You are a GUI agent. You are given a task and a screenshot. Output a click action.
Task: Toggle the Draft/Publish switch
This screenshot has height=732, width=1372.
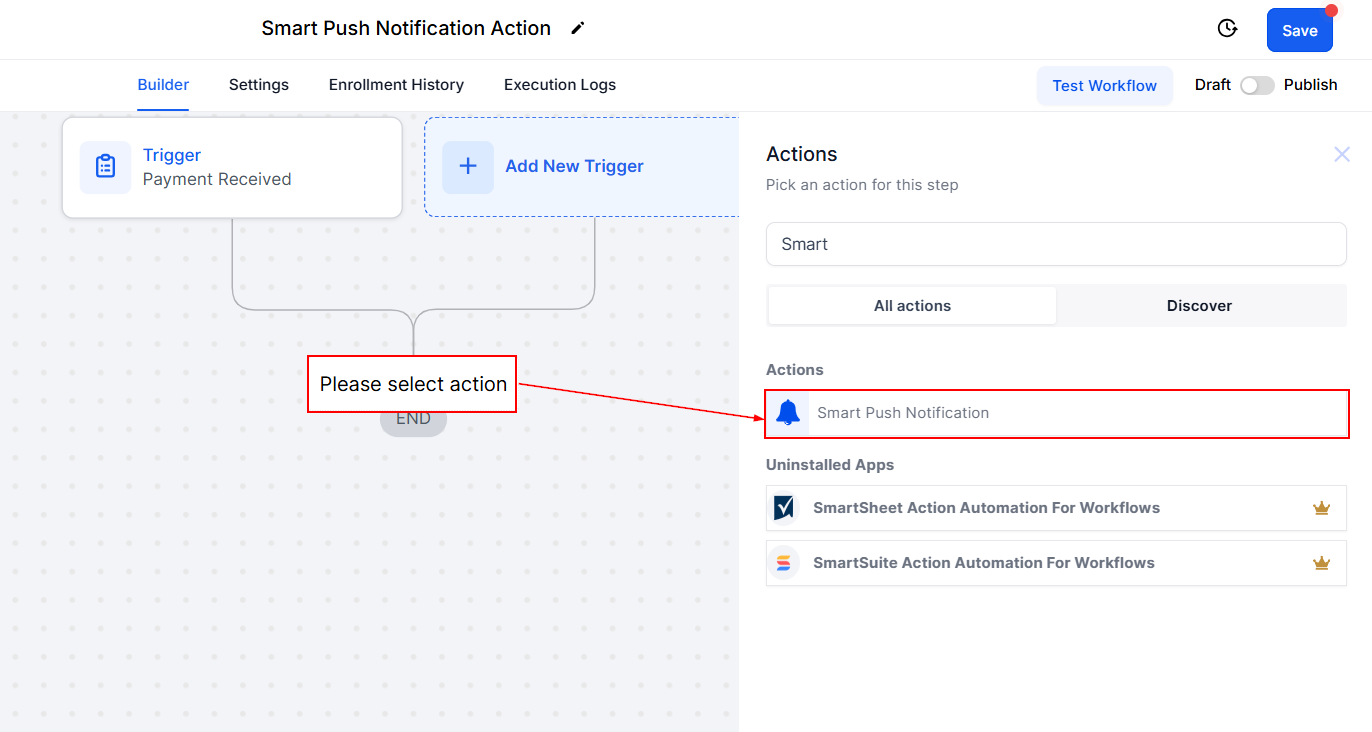pos(1257,85)
